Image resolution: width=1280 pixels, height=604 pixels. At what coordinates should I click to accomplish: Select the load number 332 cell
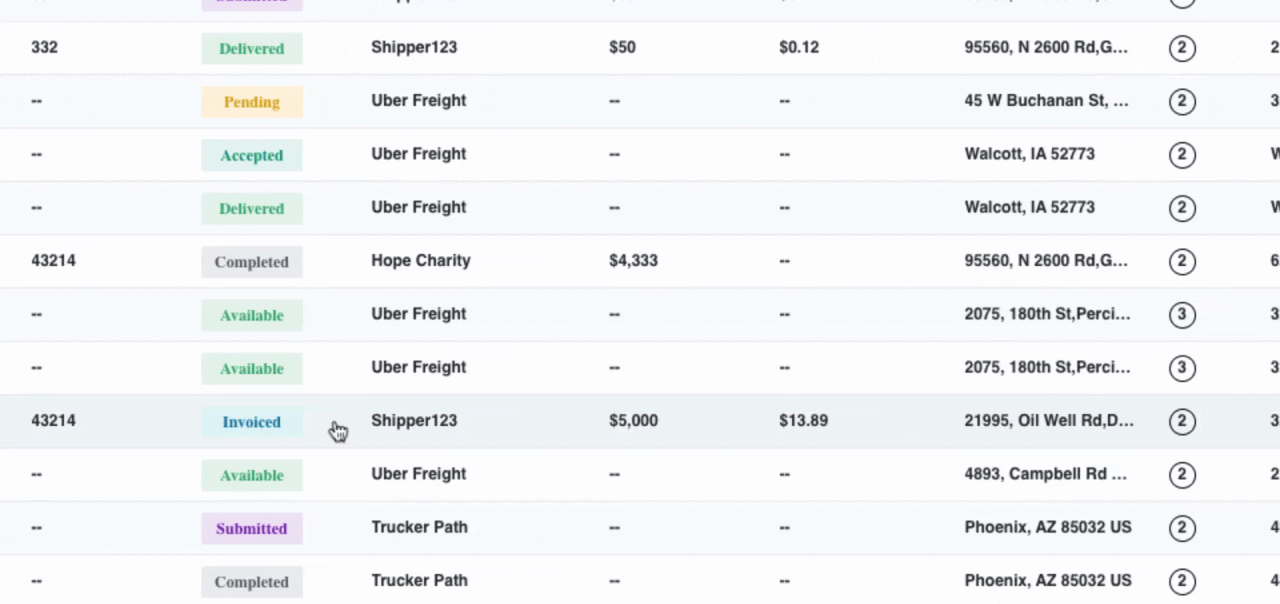44,48
